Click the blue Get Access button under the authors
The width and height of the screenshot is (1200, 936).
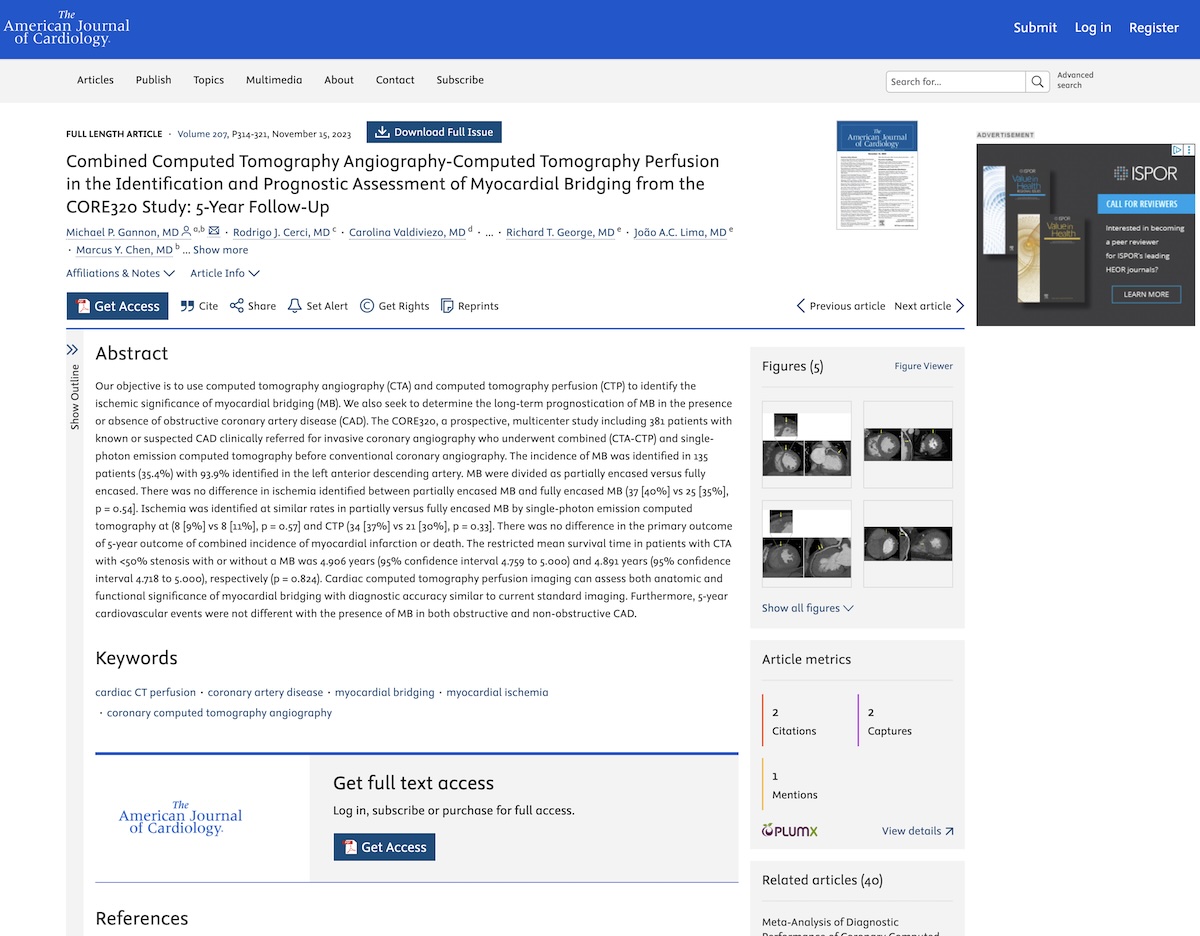point(117,306)
